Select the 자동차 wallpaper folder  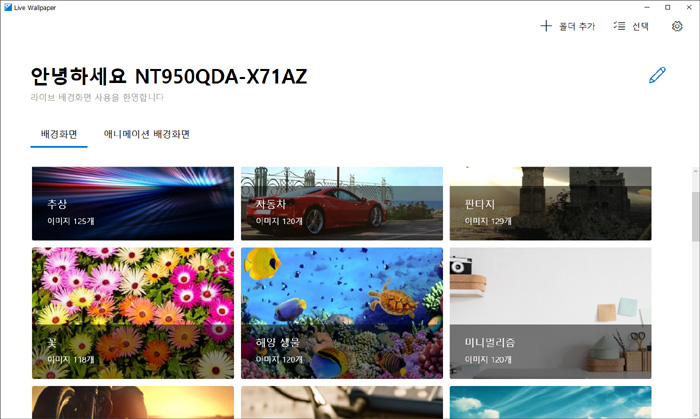point(341,203)
